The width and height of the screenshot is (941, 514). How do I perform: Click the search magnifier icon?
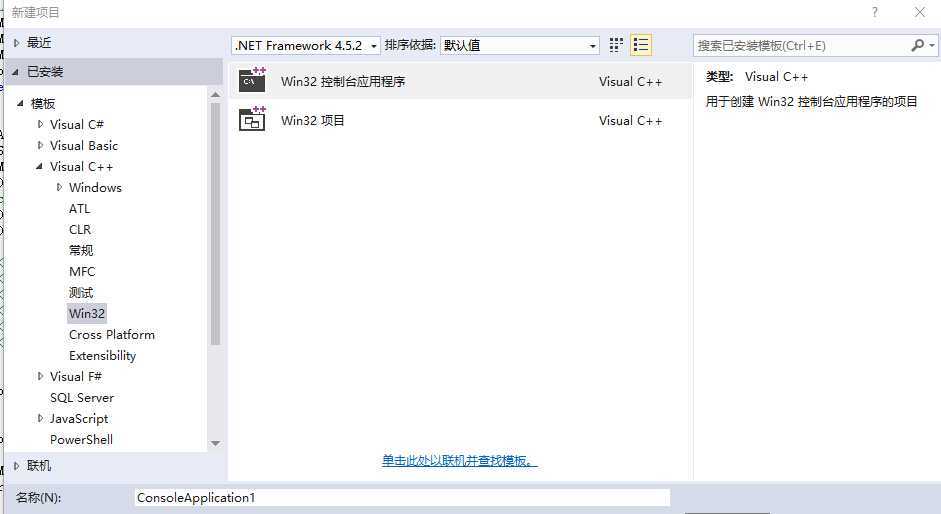coord(917,45)
